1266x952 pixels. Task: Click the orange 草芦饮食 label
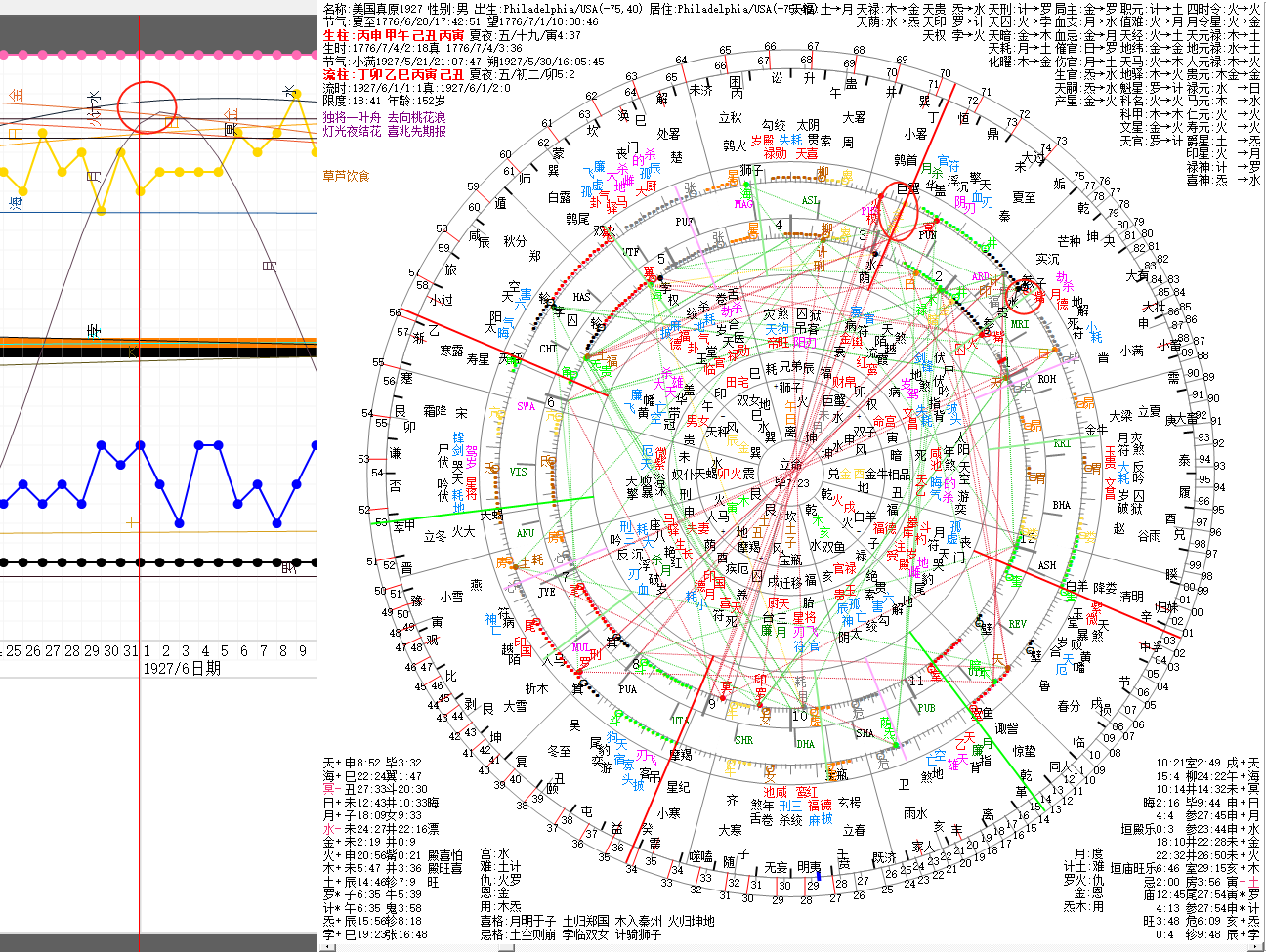pos(346,176)
